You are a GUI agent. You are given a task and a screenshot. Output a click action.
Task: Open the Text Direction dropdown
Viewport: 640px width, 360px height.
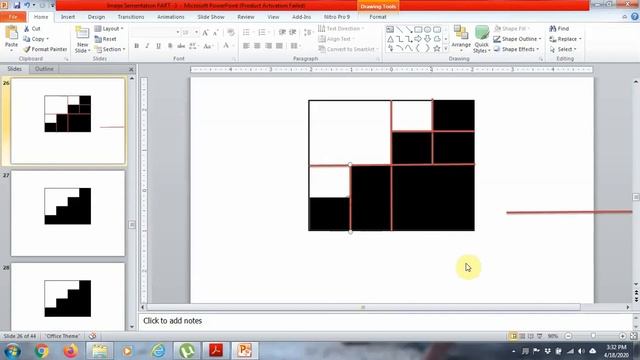[341, 29]
